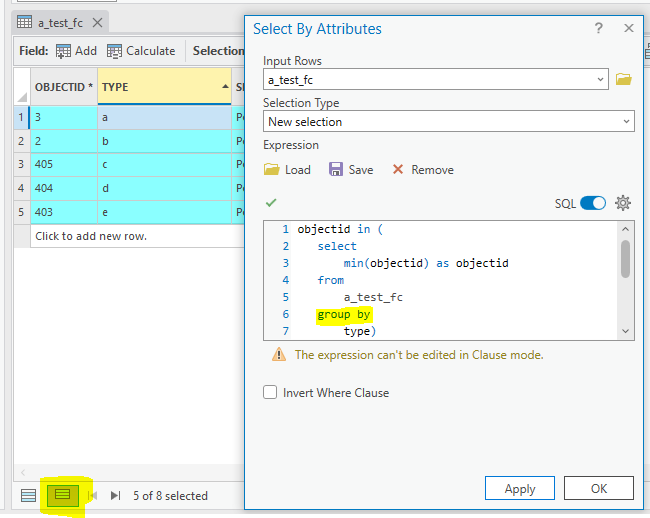The height and width of the screenshot is (518, 650).
Task: Click the Add field icon
Action: coord(64,51)
